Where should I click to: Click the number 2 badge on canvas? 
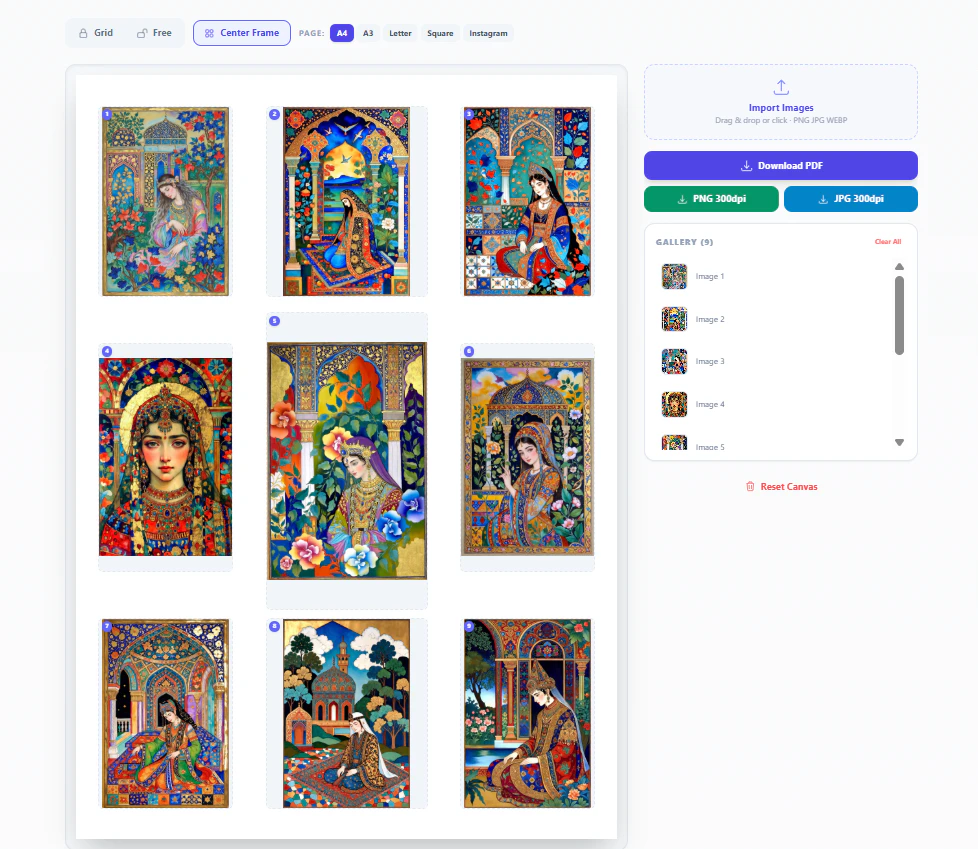tap(274, 114)
